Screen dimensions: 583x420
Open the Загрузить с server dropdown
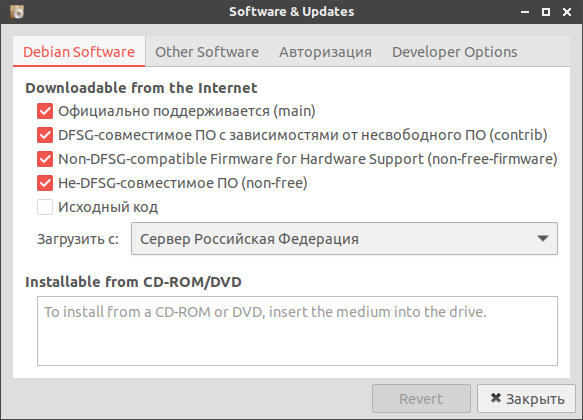point(344,239)
